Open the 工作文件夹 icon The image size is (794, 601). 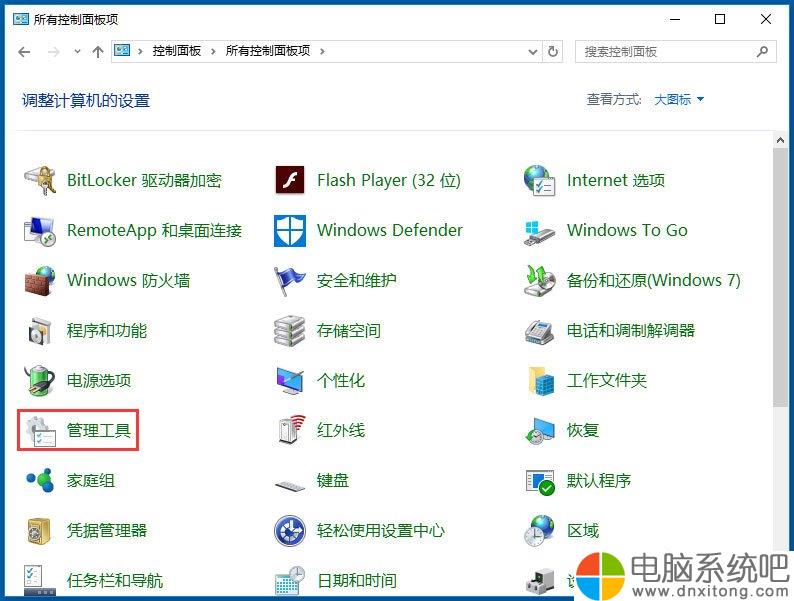pyautogui.click(x=541, y=381)
